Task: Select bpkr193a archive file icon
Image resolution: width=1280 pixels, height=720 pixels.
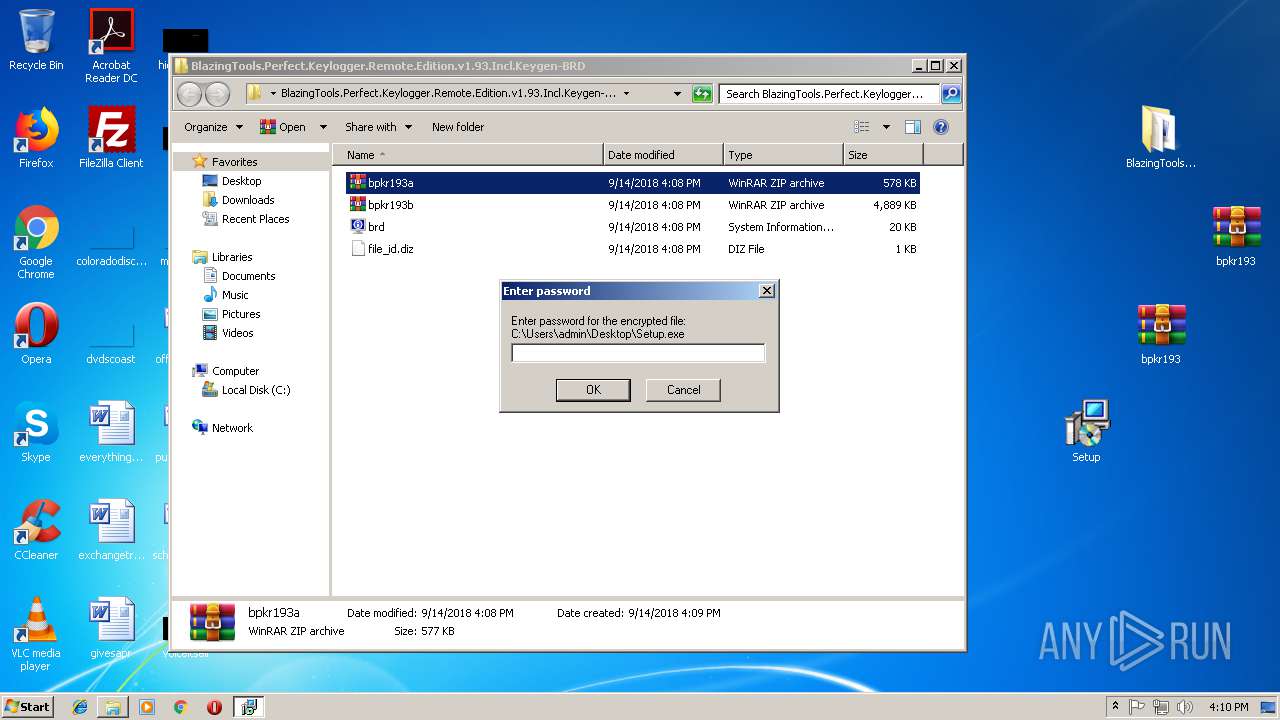Action: (x=357, y=183)
